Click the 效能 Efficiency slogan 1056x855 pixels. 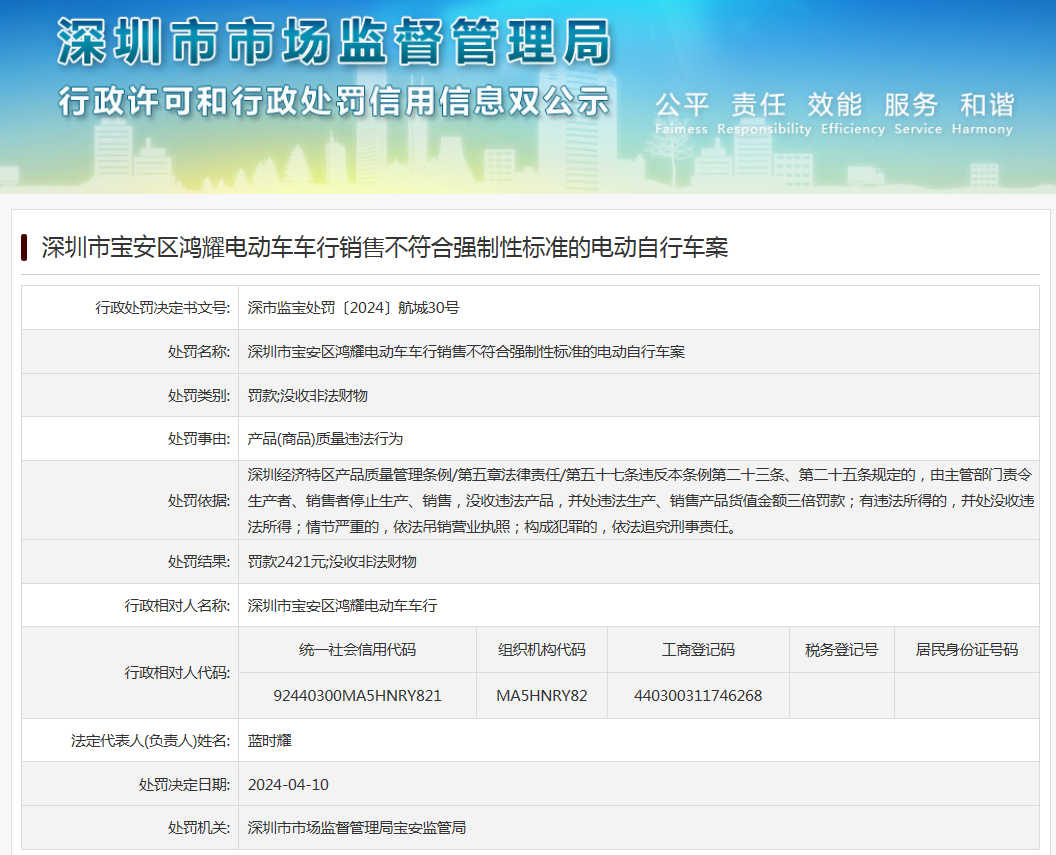point(852,113)
